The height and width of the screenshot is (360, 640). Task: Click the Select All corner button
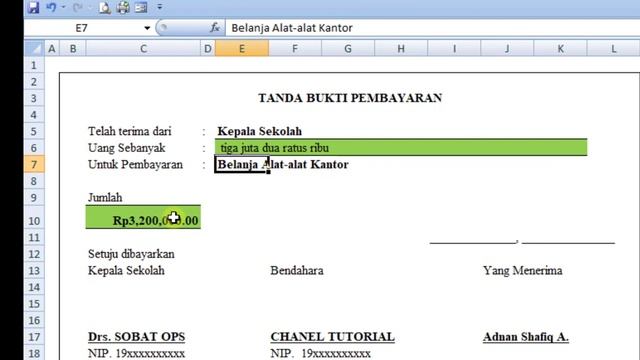[34, 49]
